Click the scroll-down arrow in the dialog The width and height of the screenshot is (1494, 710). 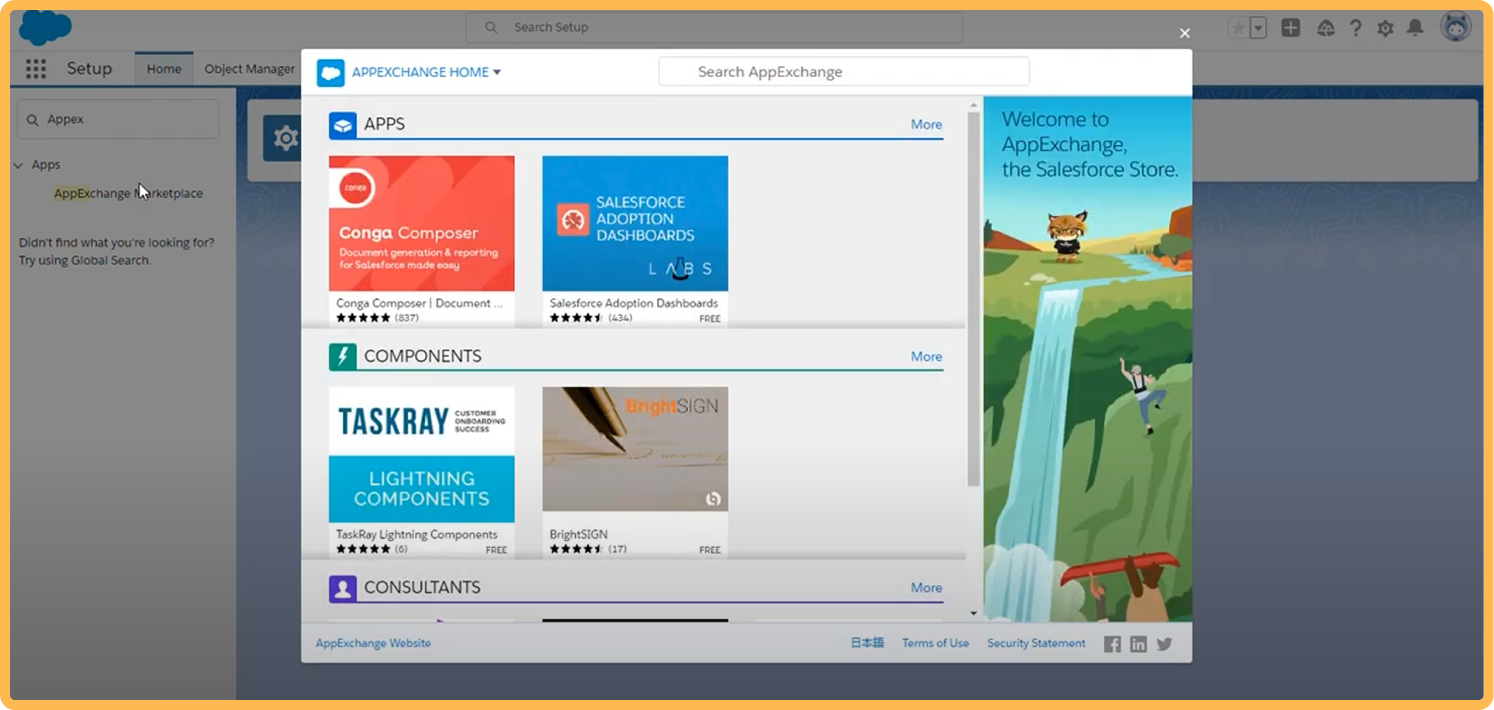pyautogui.click(x=974, y=613)
